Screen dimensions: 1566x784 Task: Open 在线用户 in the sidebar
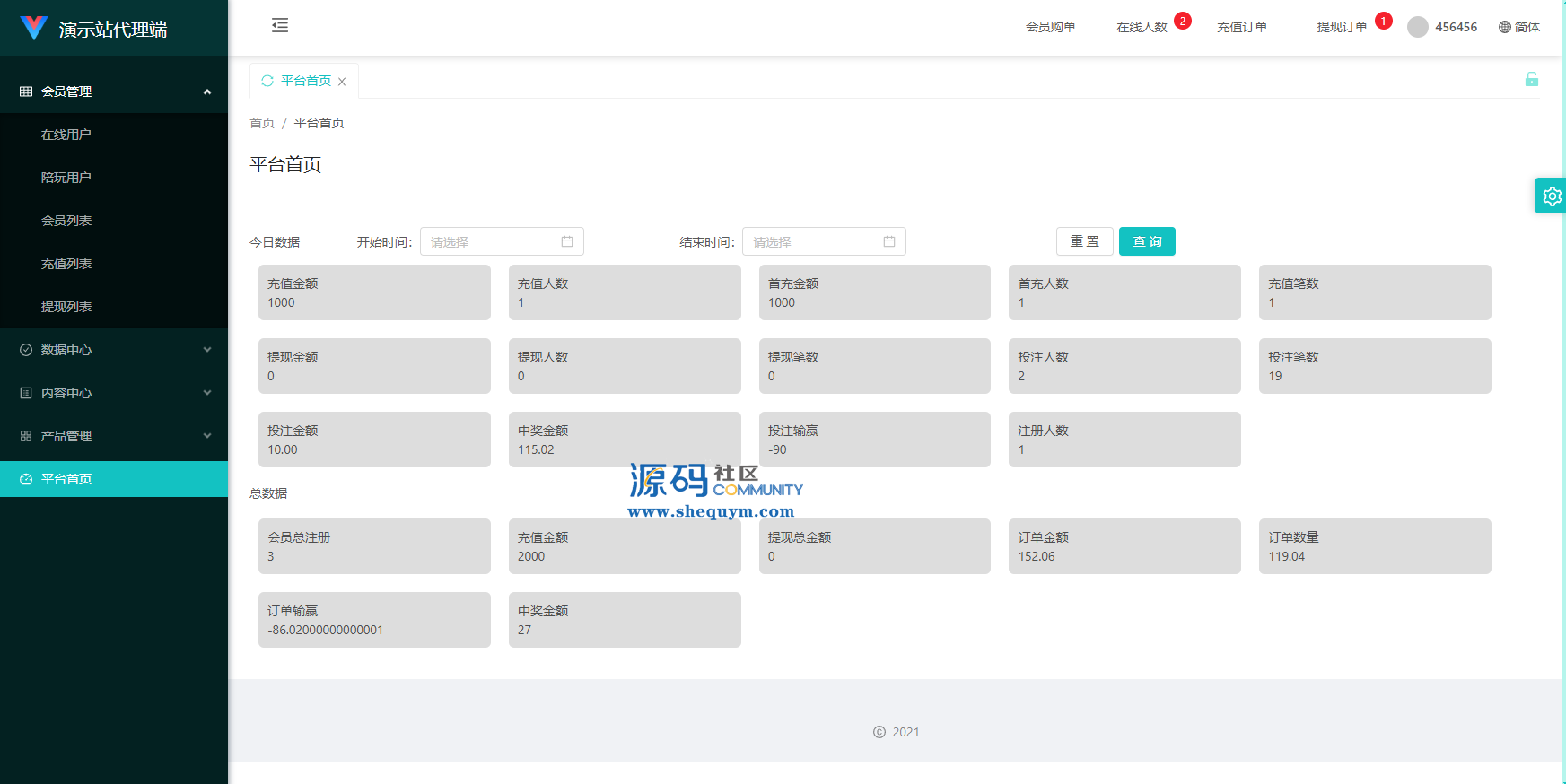66,135
